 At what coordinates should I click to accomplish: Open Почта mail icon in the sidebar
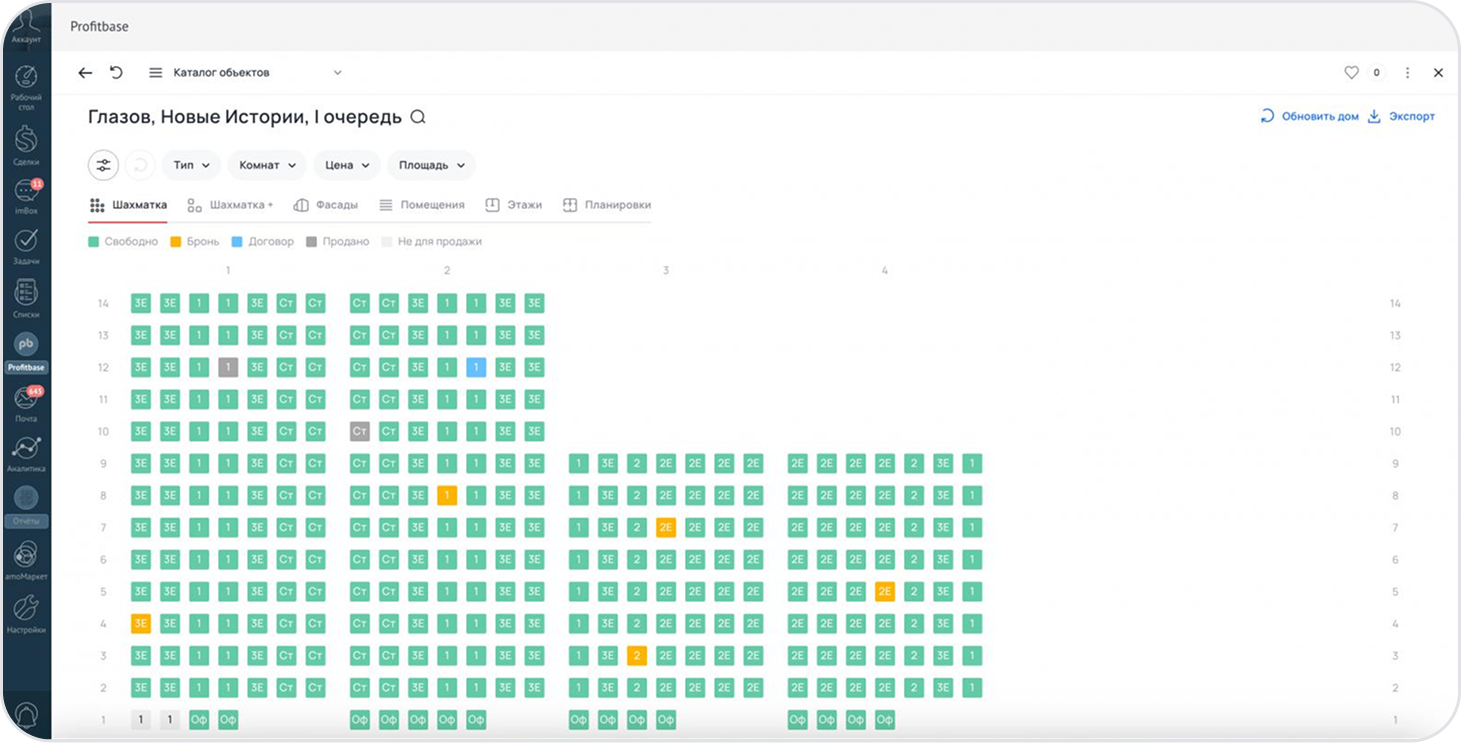tap(26, 401)
